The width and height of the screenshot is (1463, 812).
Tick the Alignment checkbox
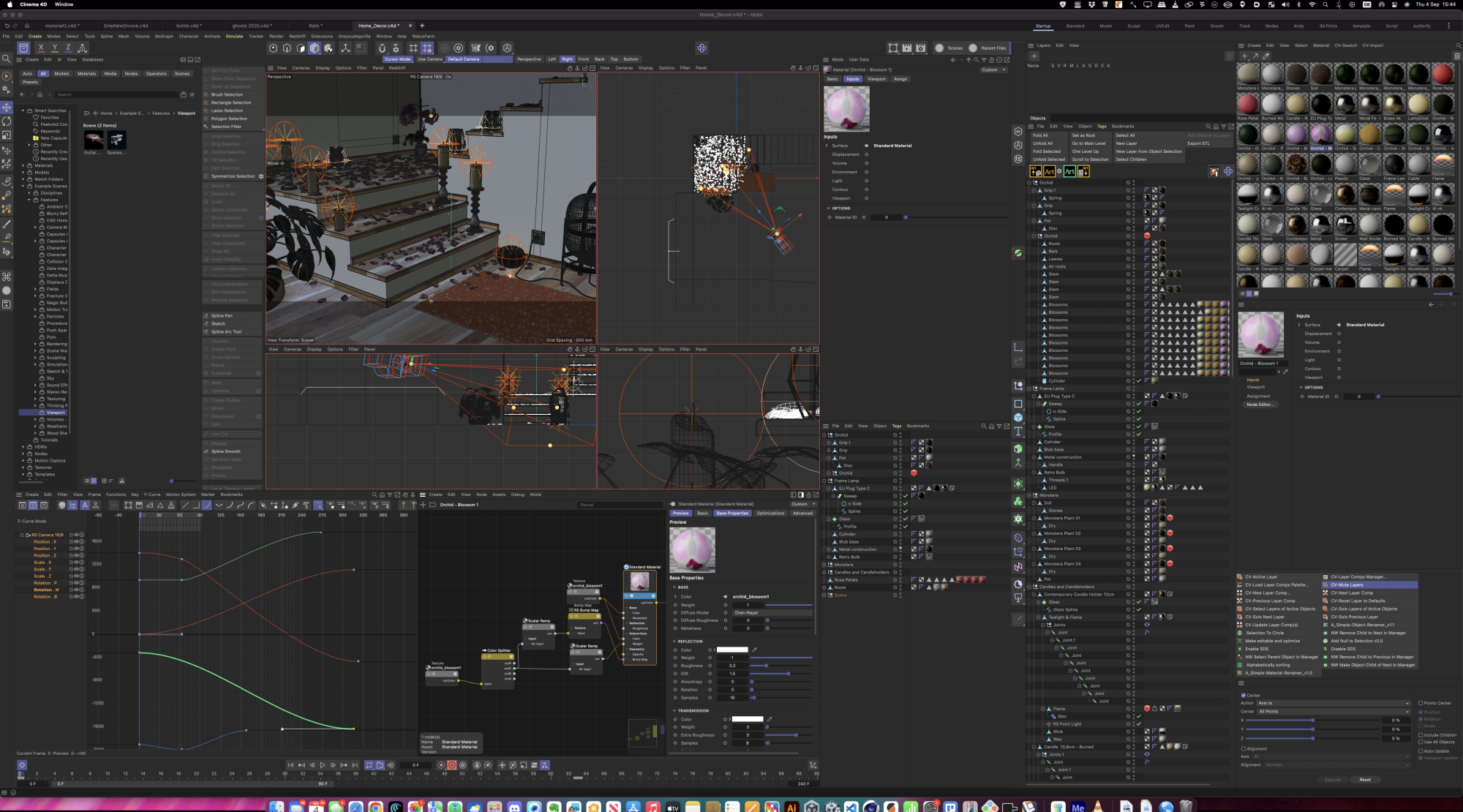pyautogui.click(x=1244, y=749)
